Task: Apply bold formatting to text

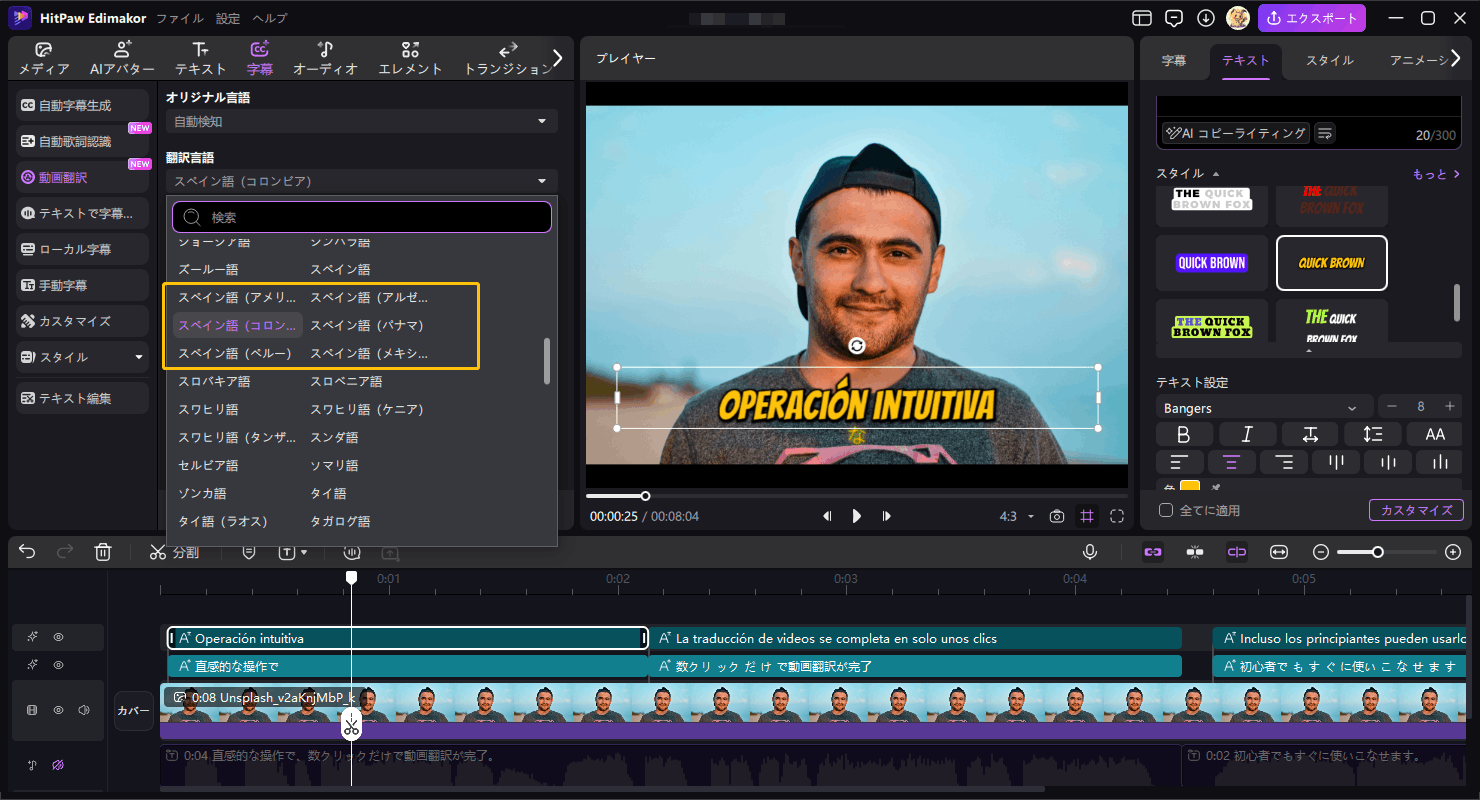Action: 1184,434
